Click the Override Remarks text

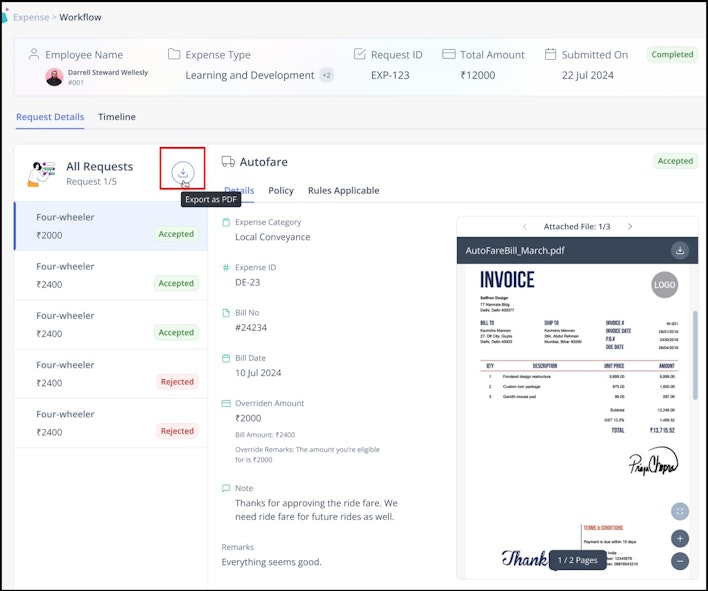coord(307,455)
